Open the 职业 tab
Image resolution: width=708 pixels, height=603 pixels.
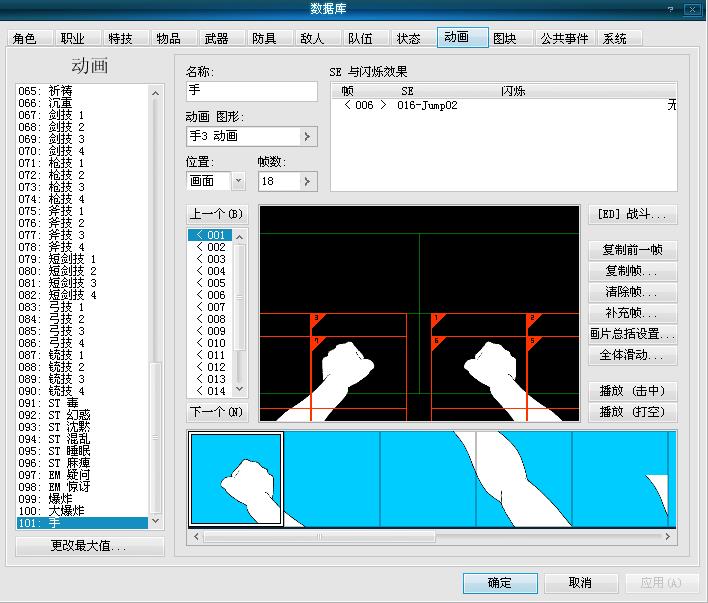pyautogui.click(x=78, y=38)
